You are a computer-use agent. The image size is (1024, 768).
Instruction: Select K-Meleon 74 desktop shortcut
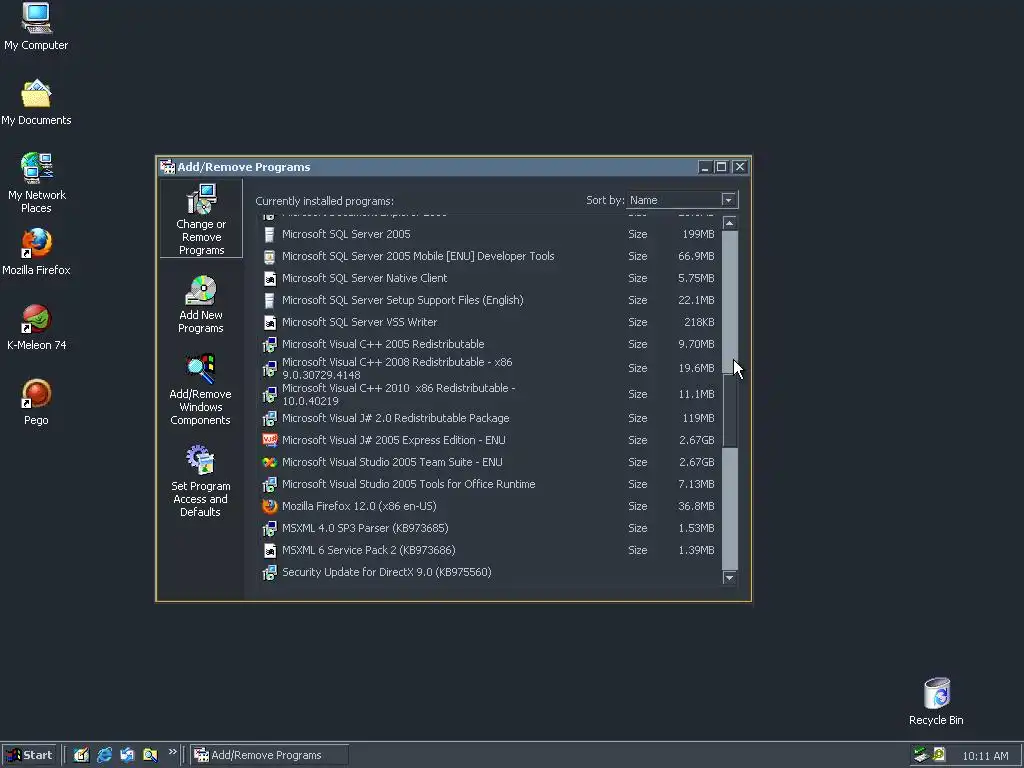[x=37, y=327]
